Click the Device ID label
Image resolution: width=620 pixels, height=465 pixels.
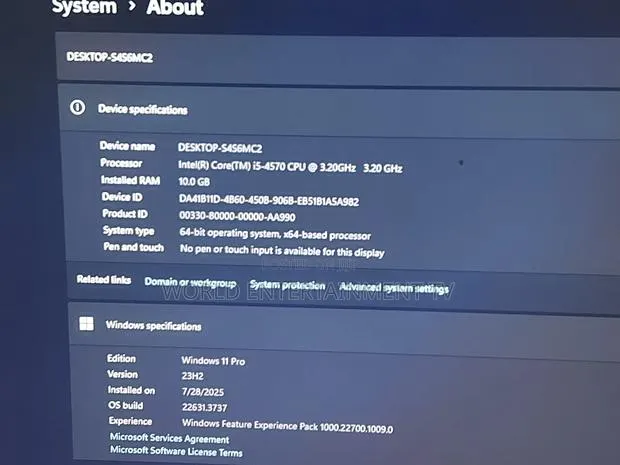coord(122,197)
